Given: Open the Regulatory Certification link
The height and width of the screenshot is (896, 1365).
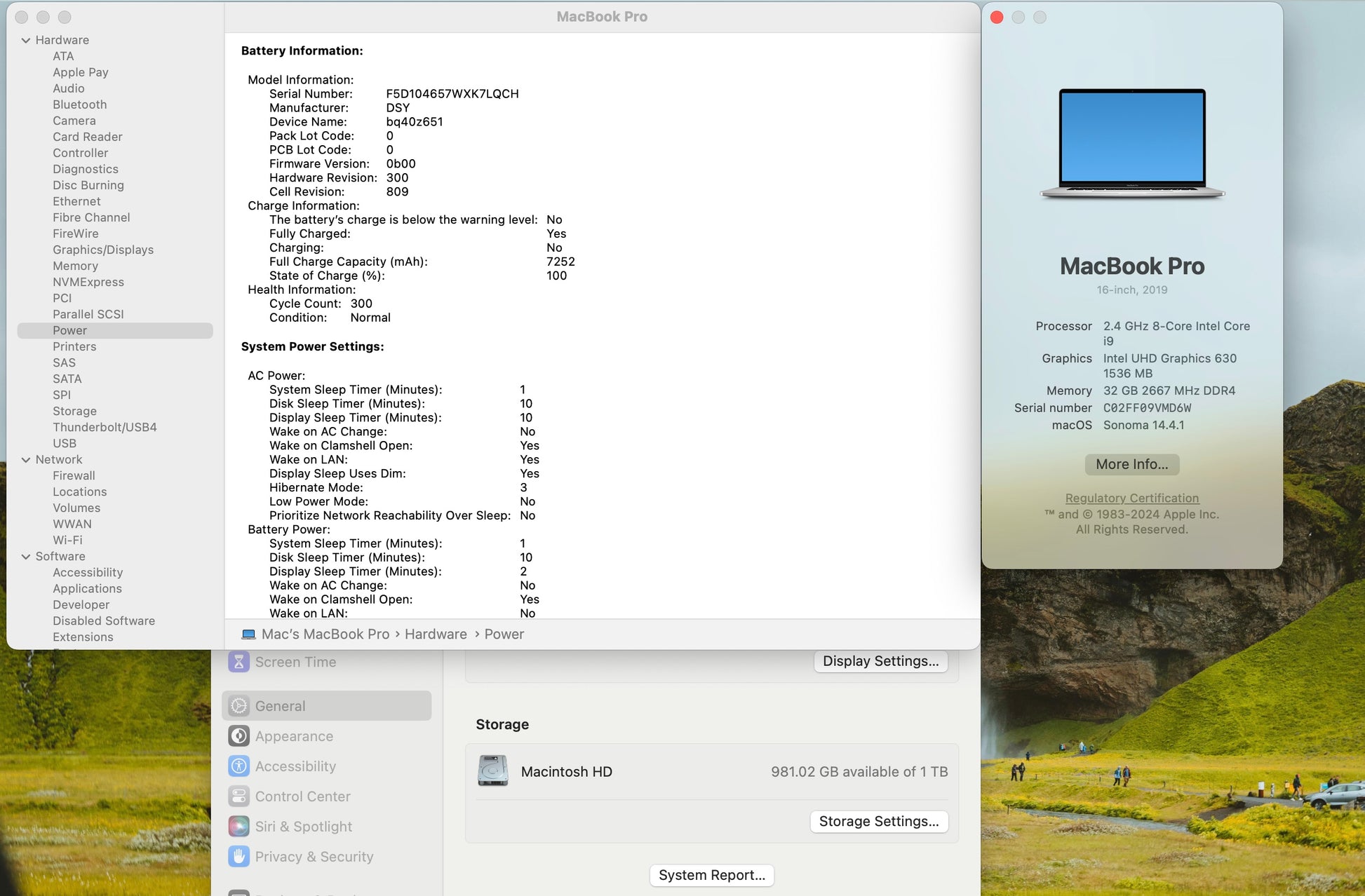Looking at the screenshot, I should coord(1131,498).
